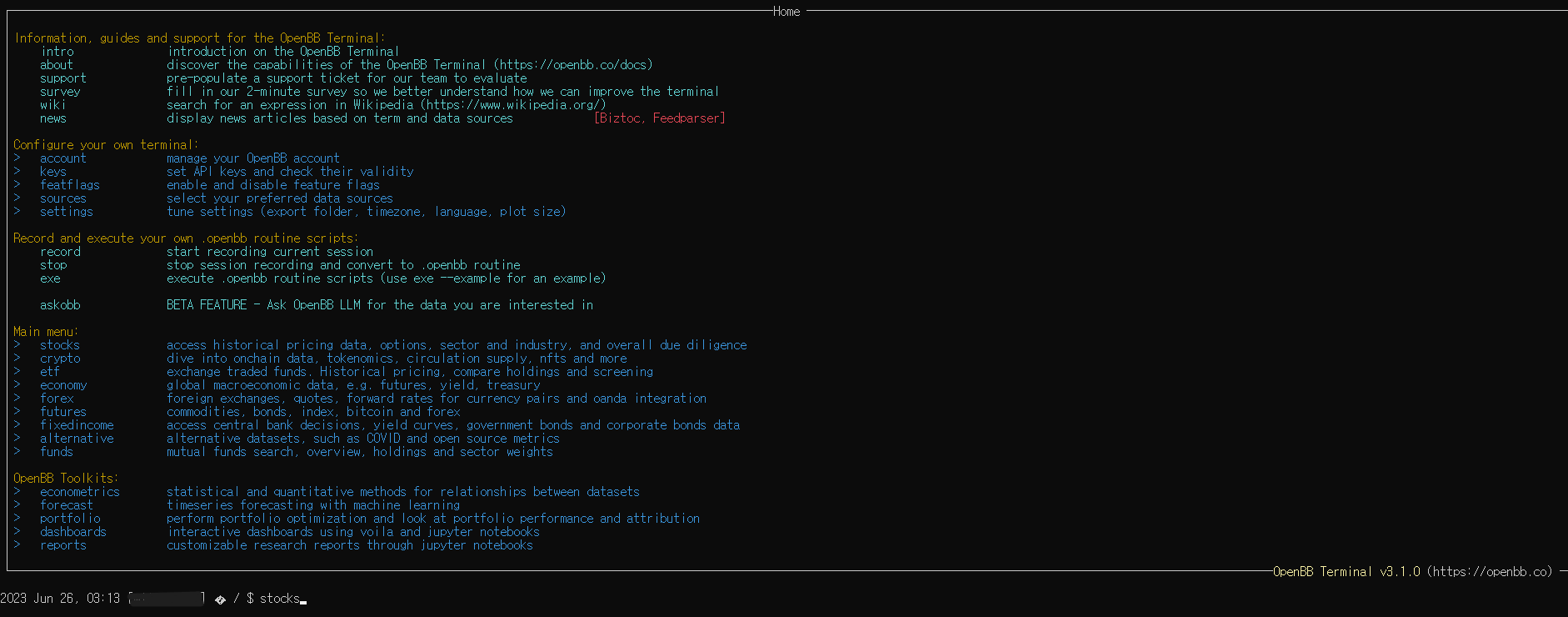1568x617 pixels.
Task: Click the arrow marker before 'fixedincome'
Action: (x=17, y=425)
